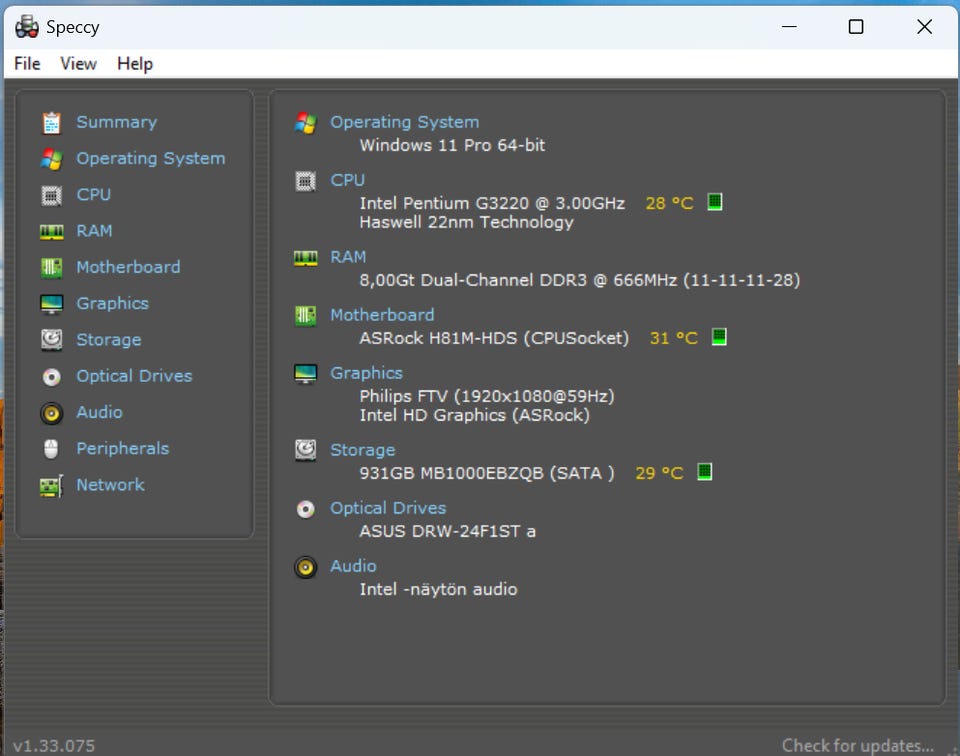Select Summary in the sidebar
The width and height of the screenshot is (960, 756).
point(116,122)
